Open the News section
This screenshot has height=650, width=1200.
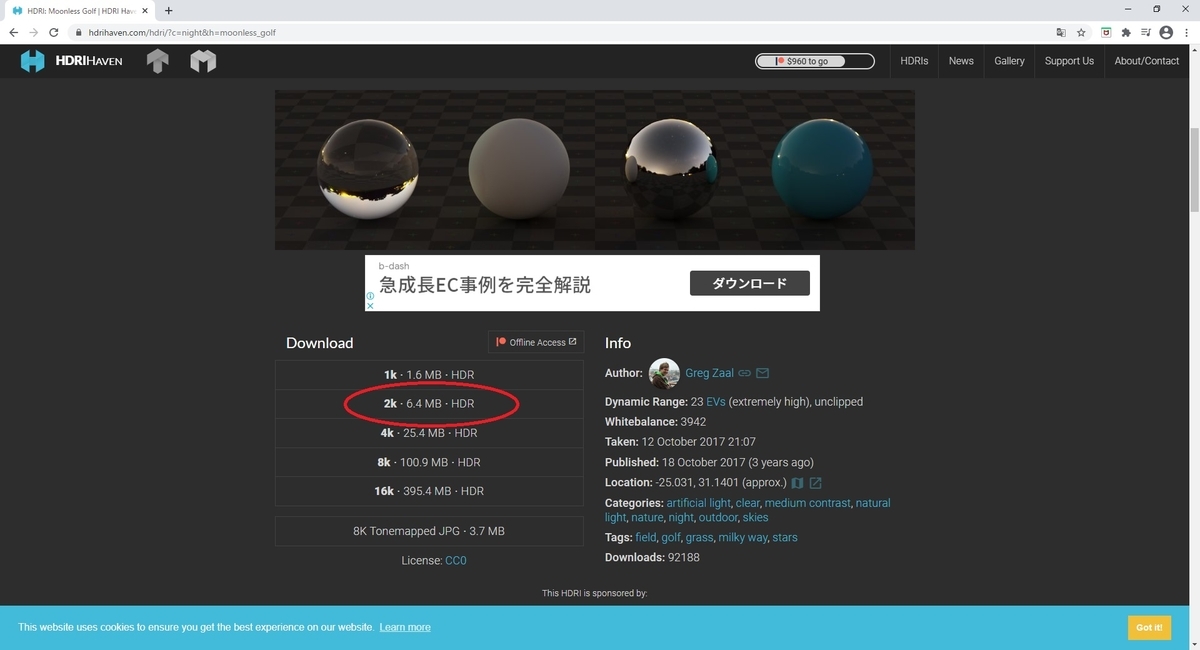(961, 61)
